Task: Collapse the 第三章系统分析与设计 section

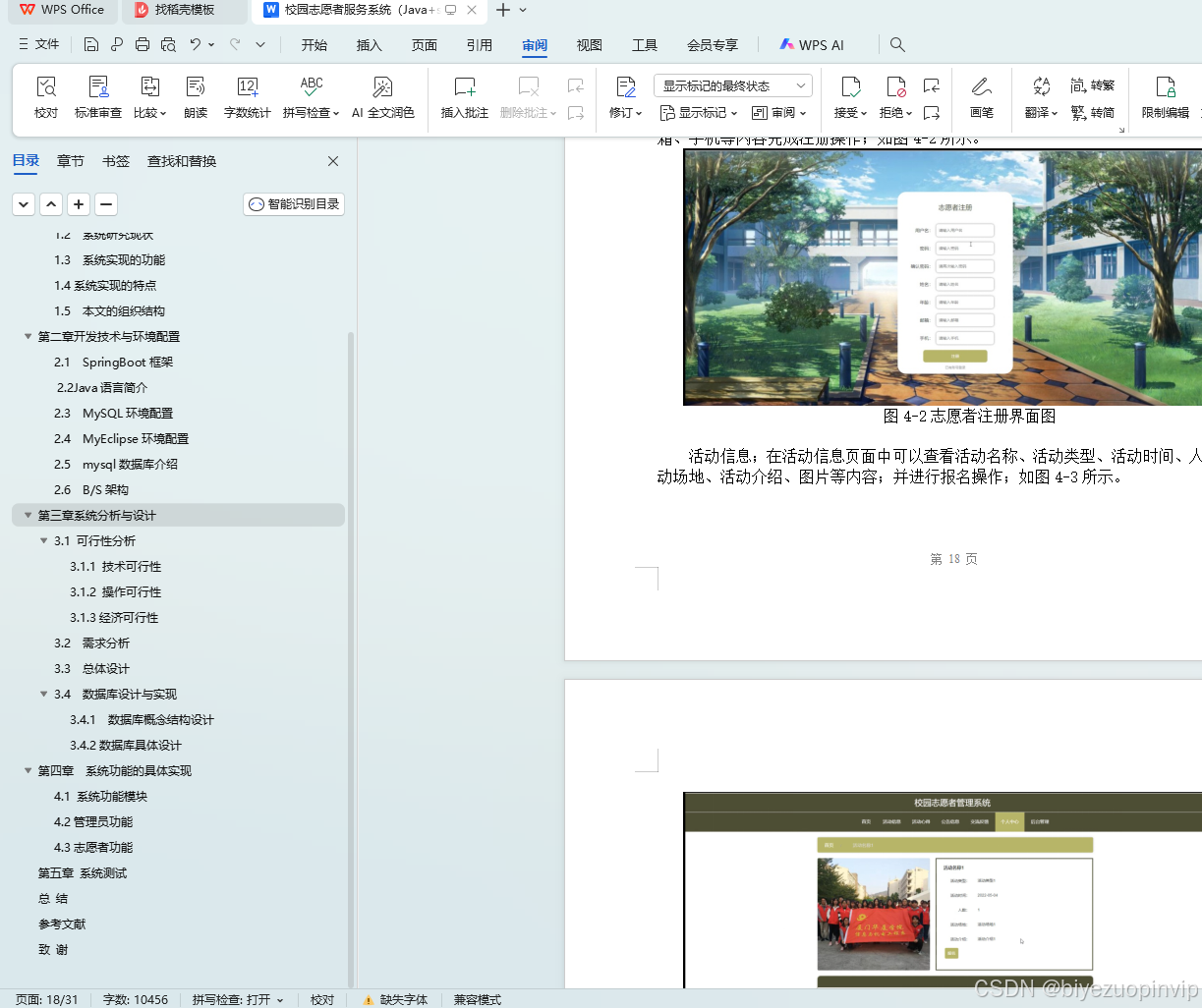Action: [28, 515]
